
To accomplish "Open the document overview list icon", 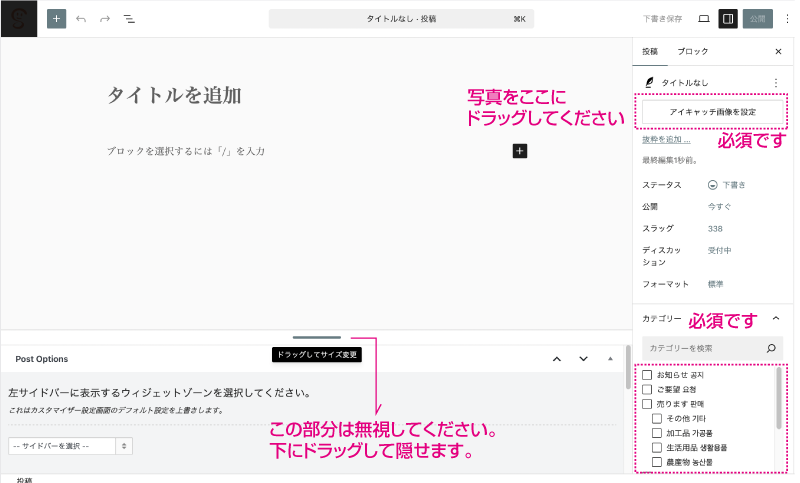I will [129, 19].
